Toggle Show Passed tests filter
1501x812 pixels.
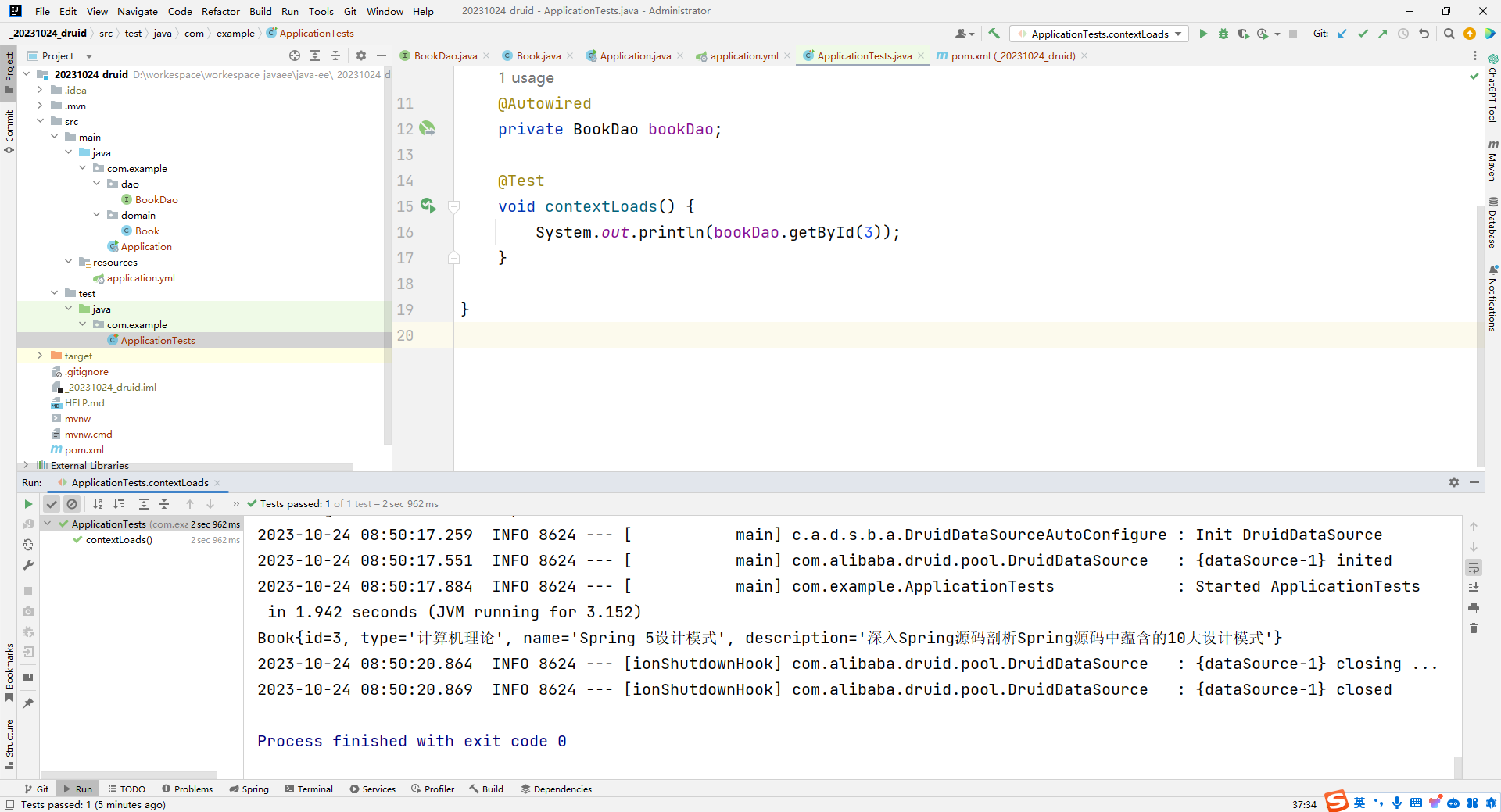pyautogui.click(x=52, y=504)
